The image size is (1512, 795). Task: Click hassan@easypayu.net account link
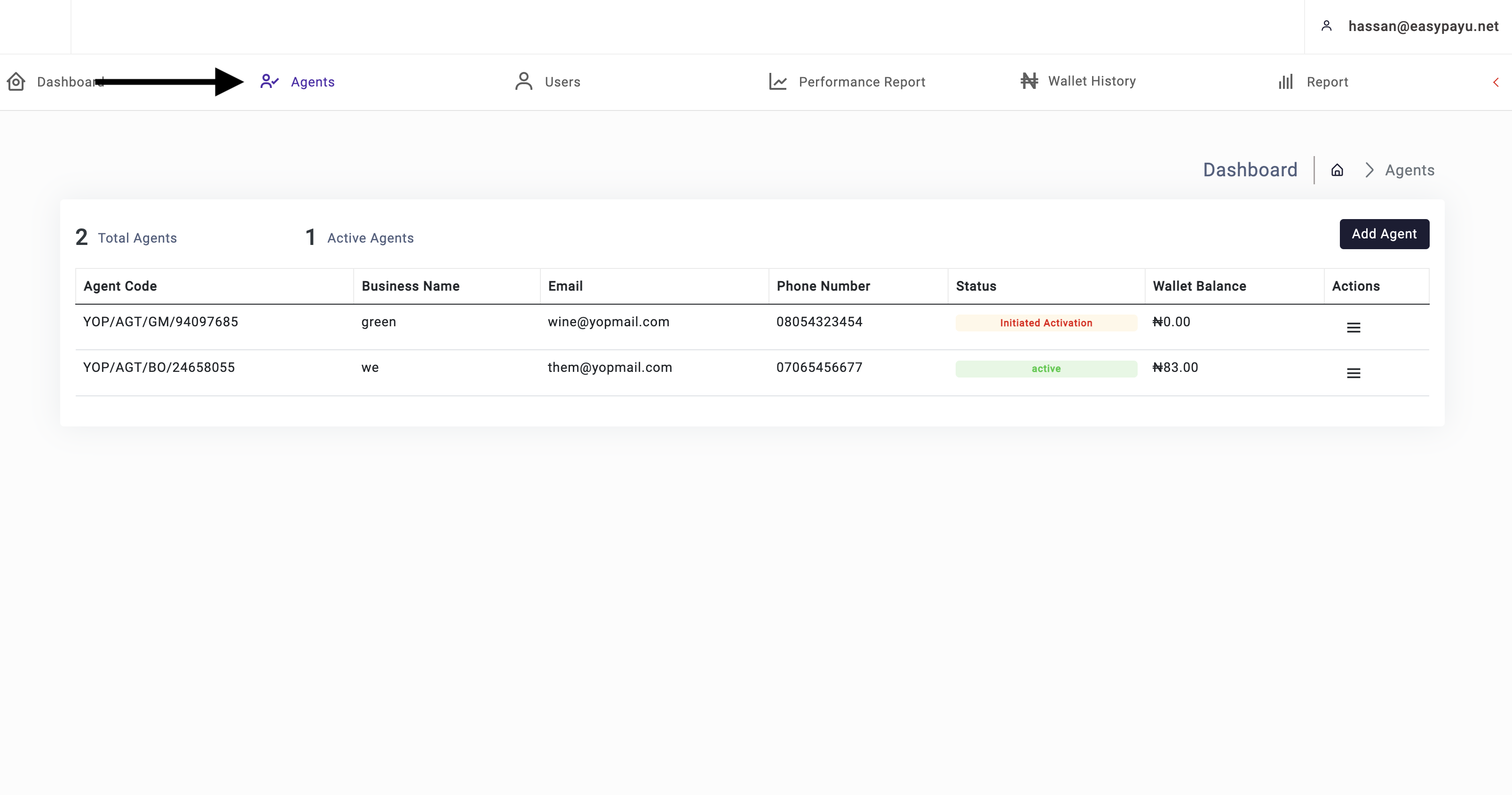1423,26
